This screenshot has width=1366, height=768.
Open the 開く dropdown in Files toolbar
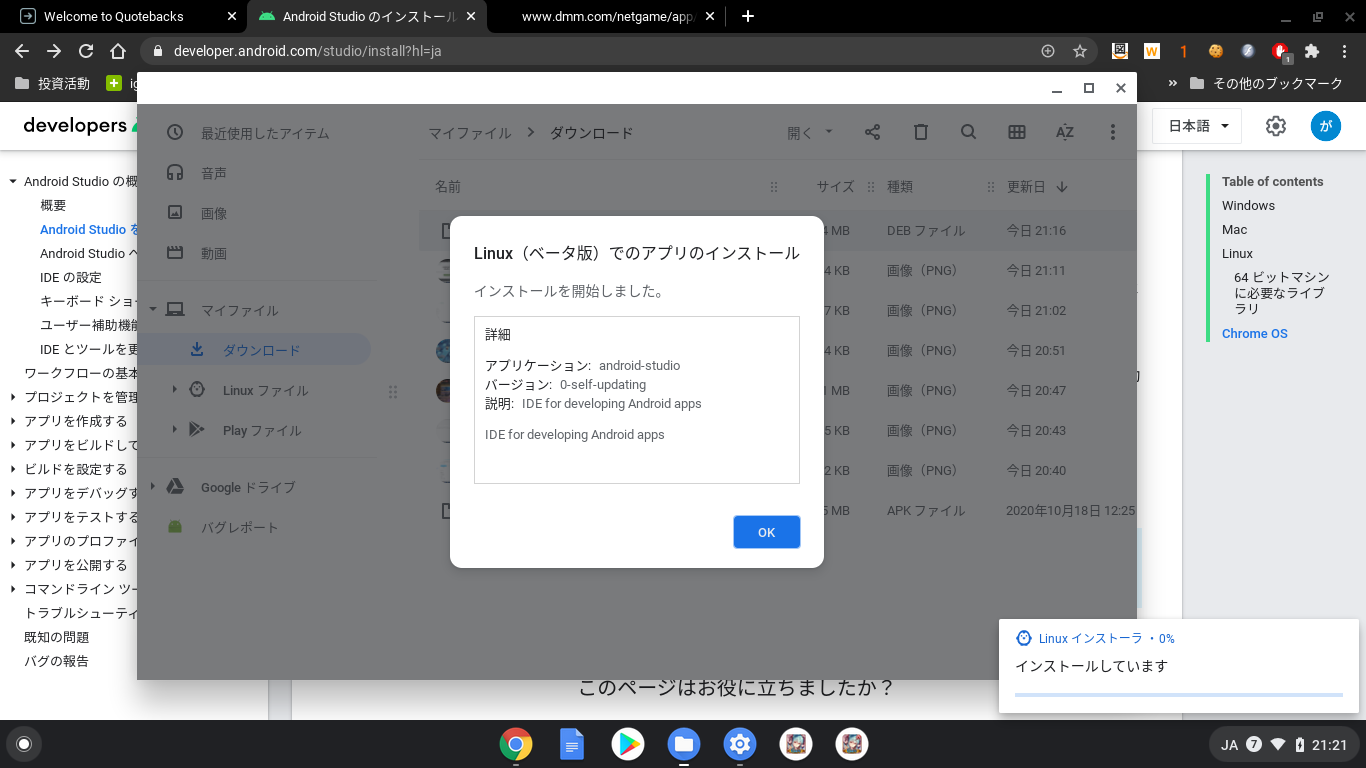[810, 132]
